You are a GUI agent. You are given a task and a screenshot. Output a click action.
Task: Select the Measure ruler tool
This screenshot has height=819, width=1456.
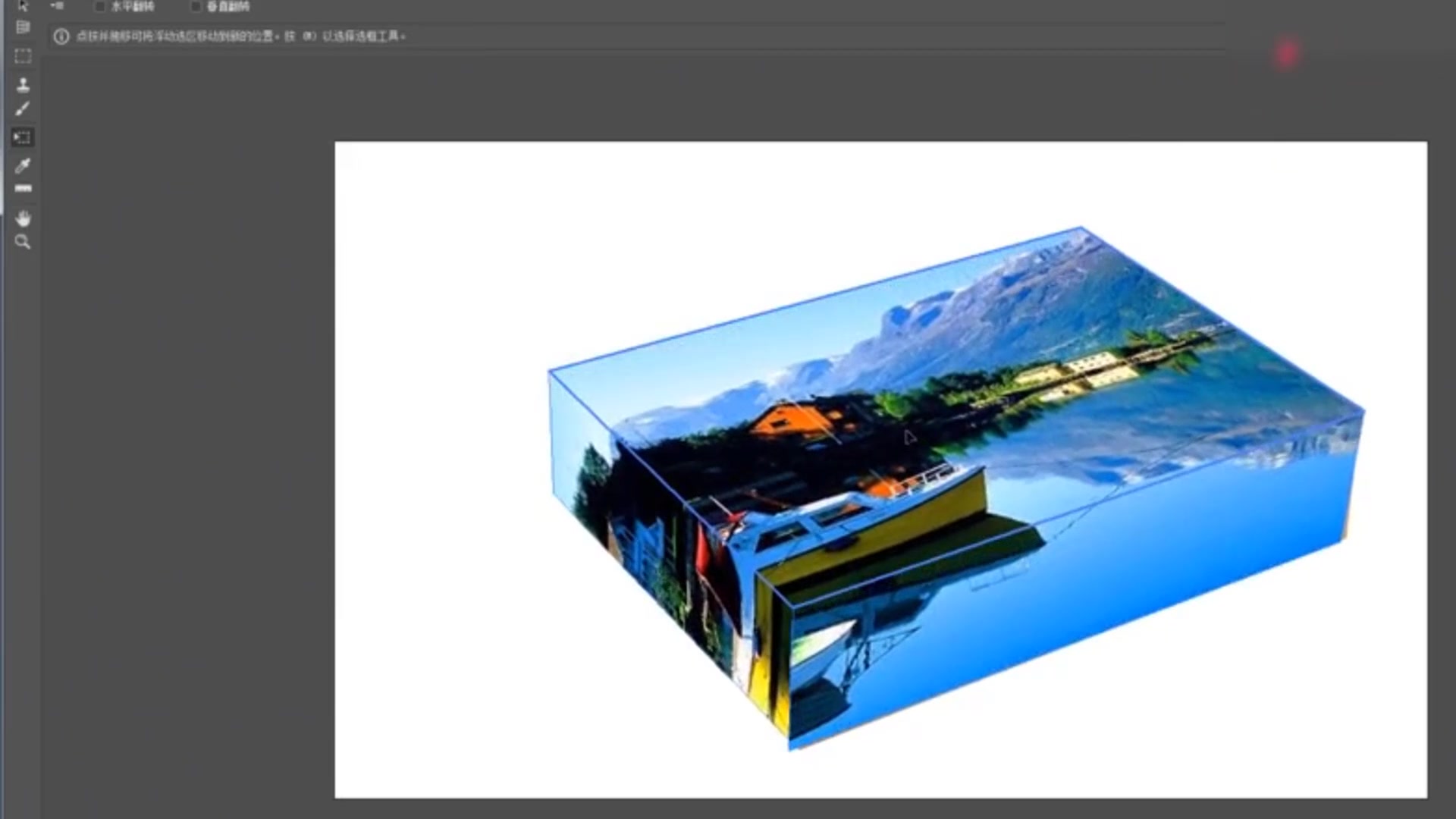pos(23,188)
